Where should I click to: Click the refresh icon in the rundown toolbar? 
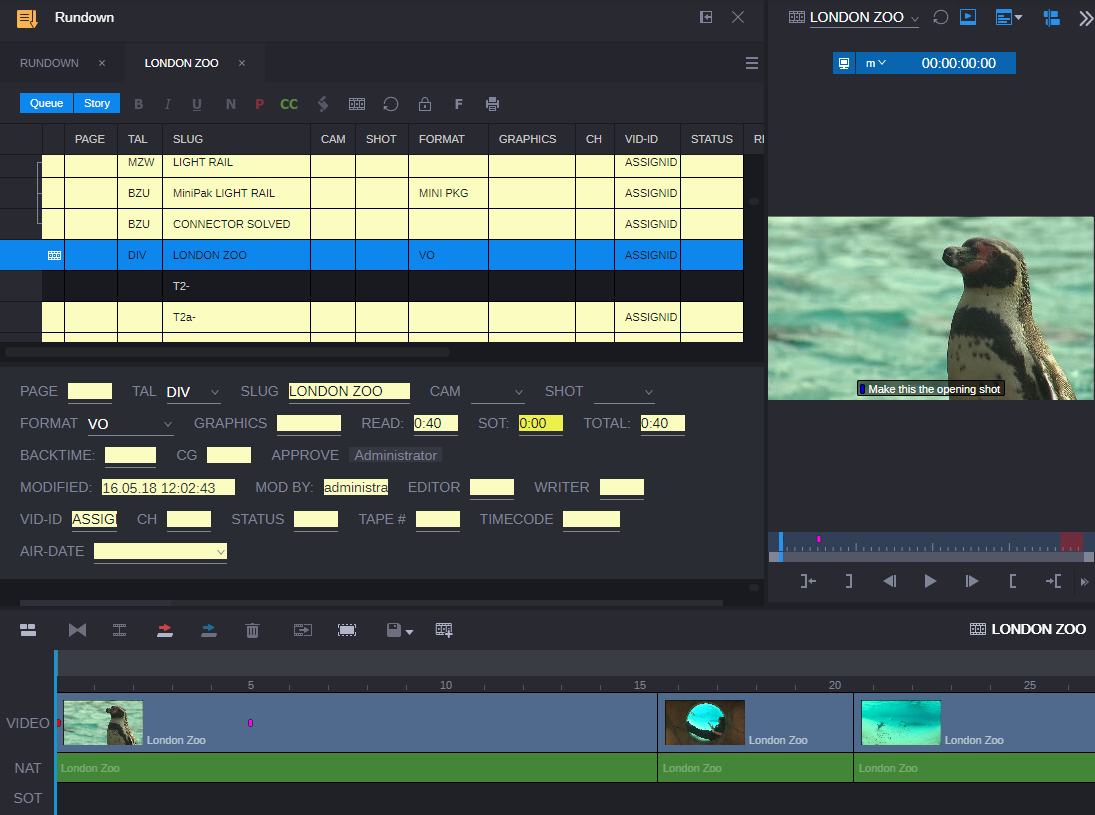(x=390, y=104)
